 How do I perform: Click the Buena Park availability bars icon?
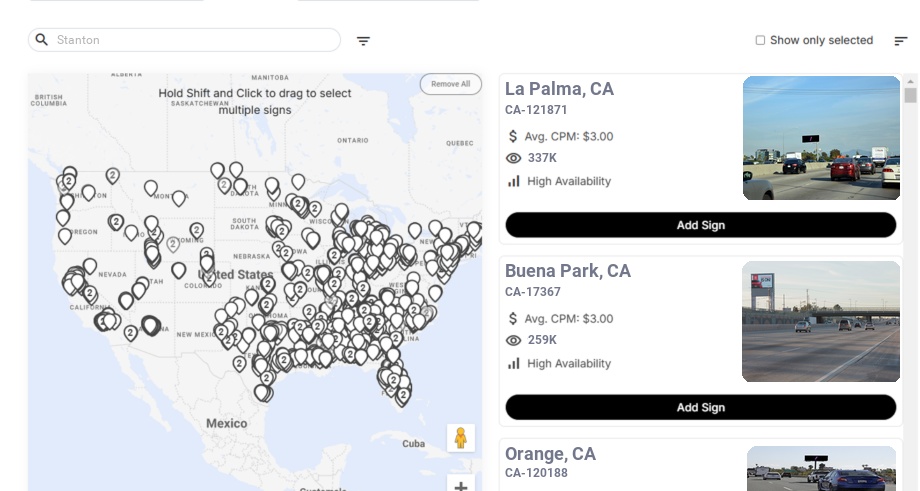click(514, 363)
